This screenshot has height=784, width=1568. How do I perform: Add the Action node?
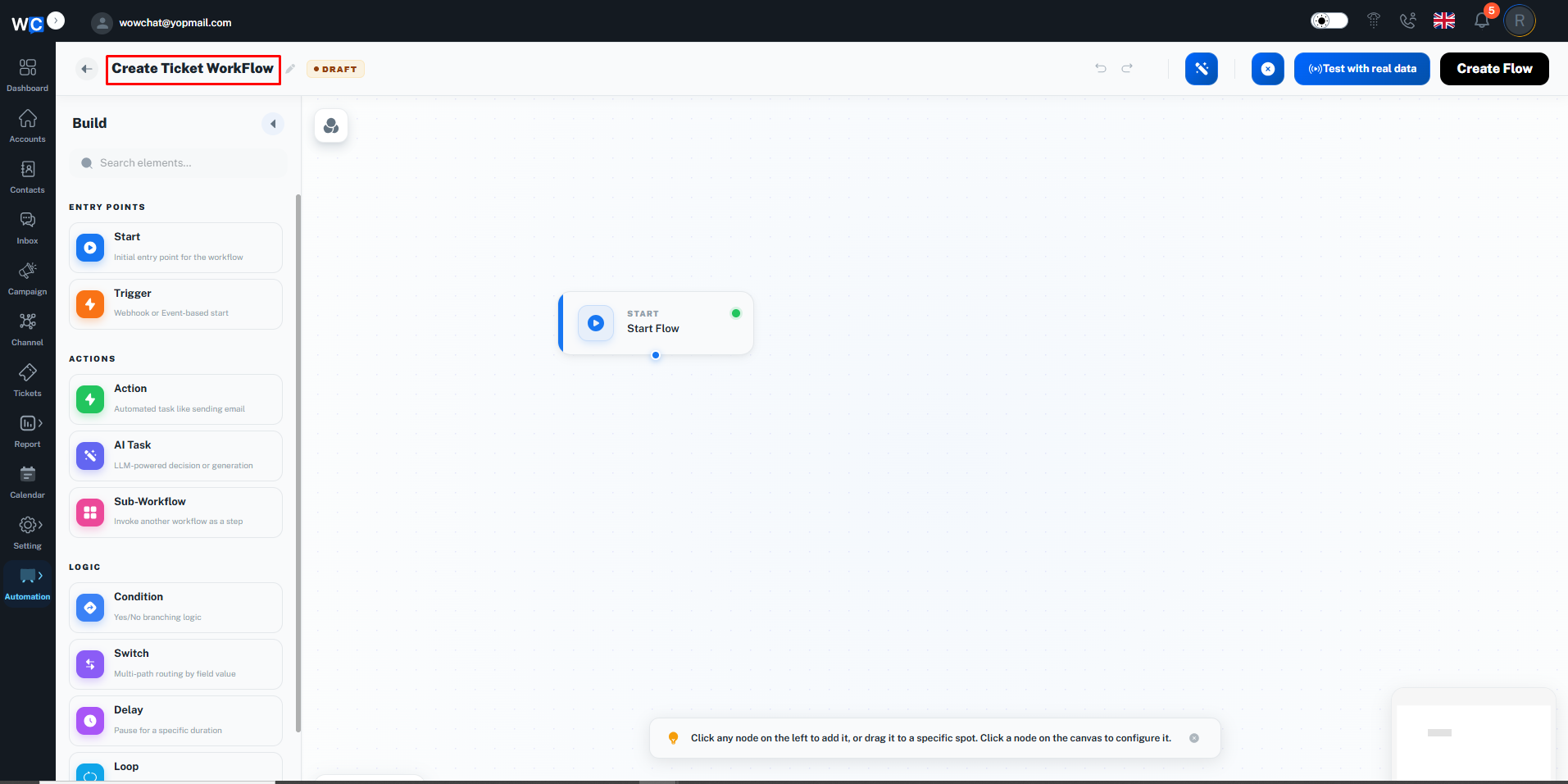(x=175, y=399)
